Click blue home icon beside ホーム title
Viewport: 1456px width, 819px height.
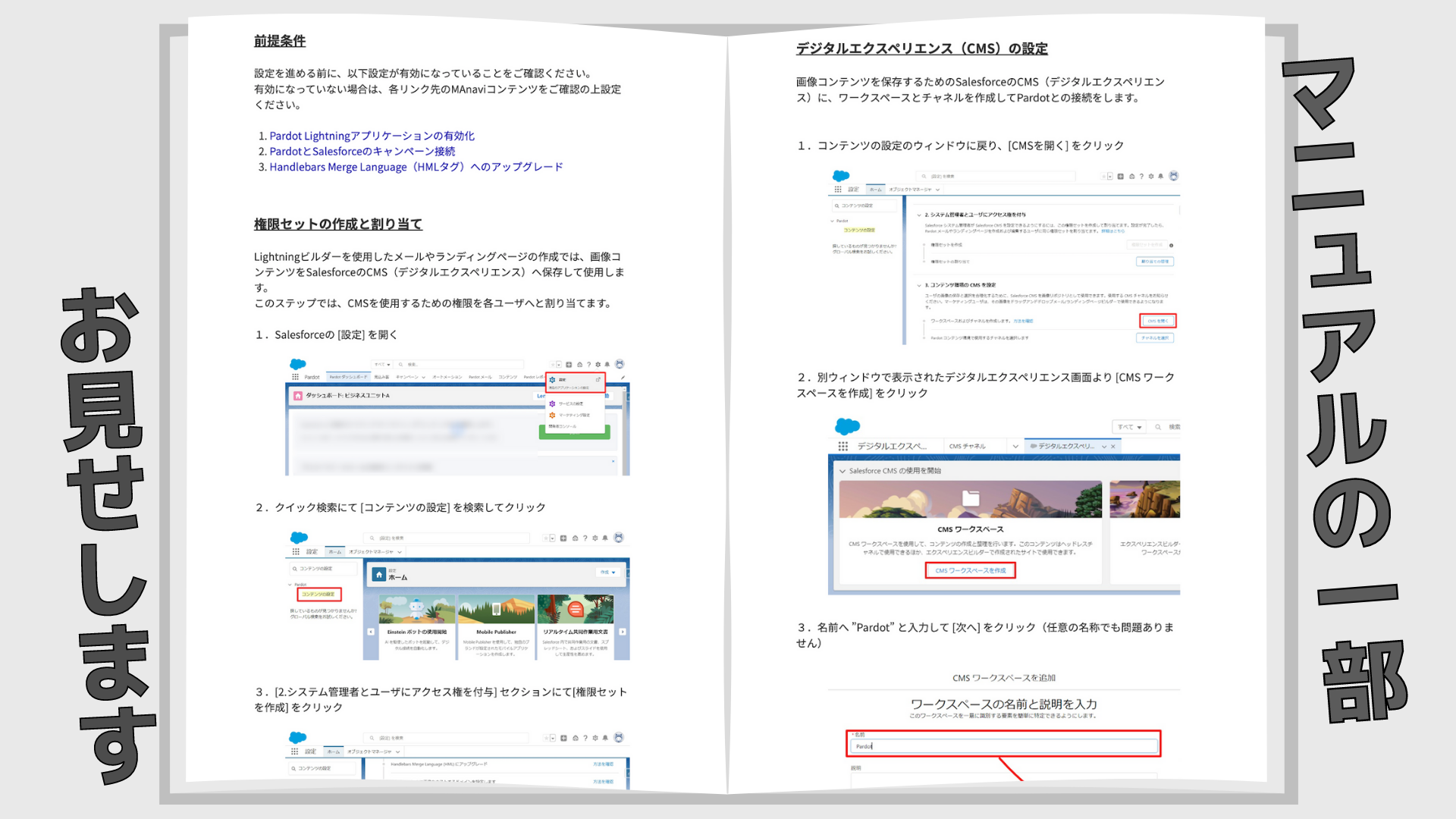[378, 575]
